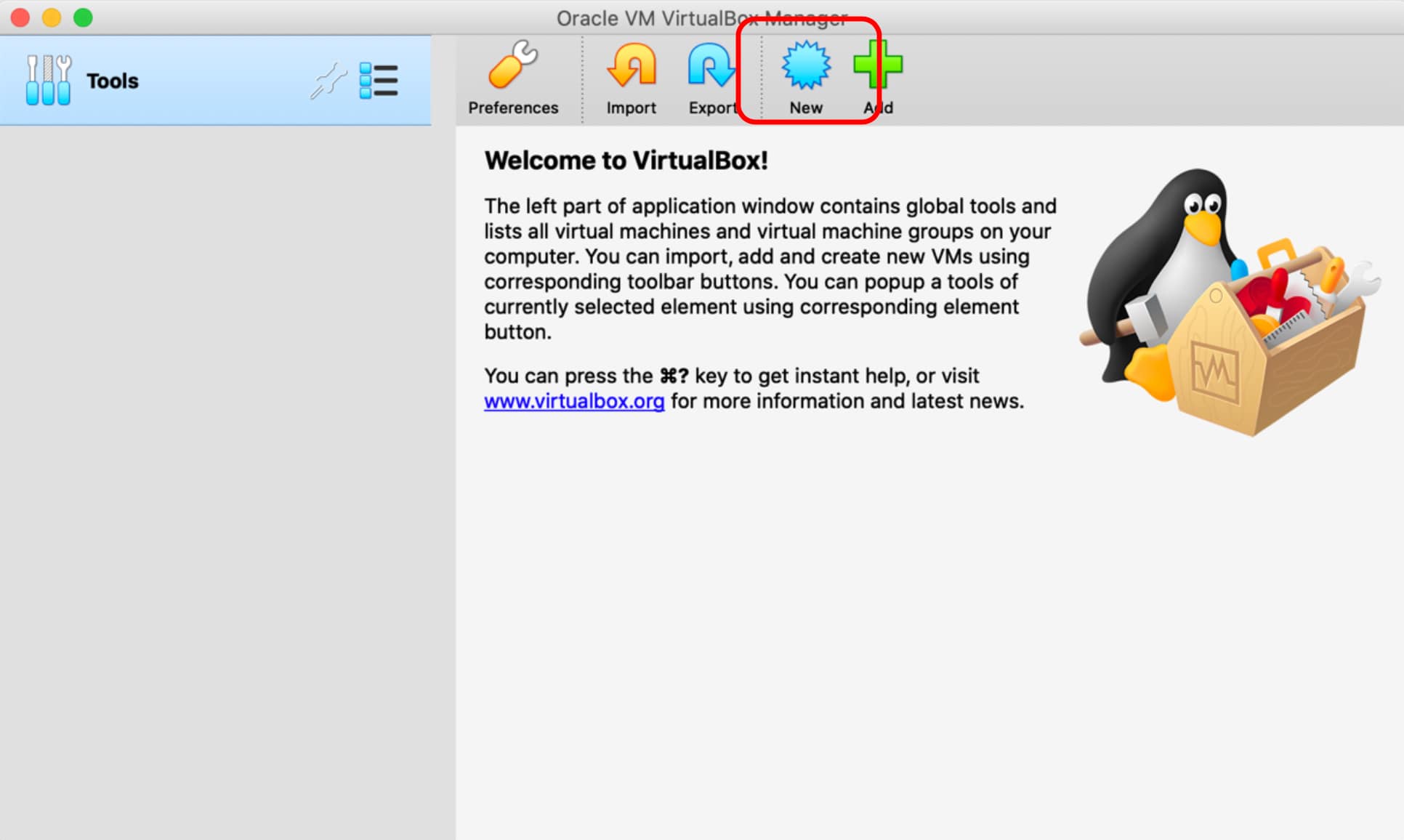Select the Tools screwdriver icon in sidebar
Image resolution: width=1404 pixels, height=840 pixels.
(48, 80)
